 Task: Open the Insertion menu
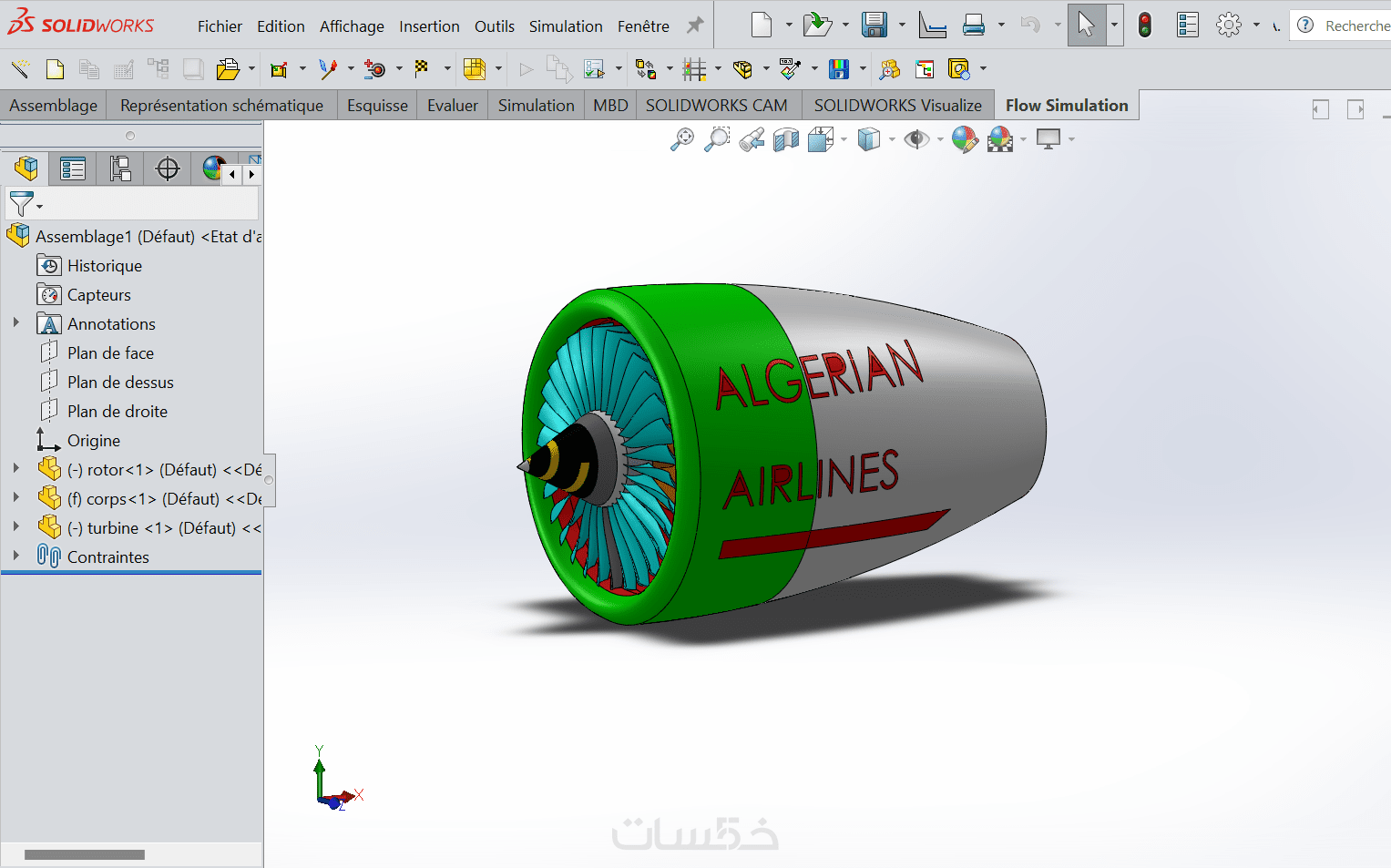coord(429,26)
